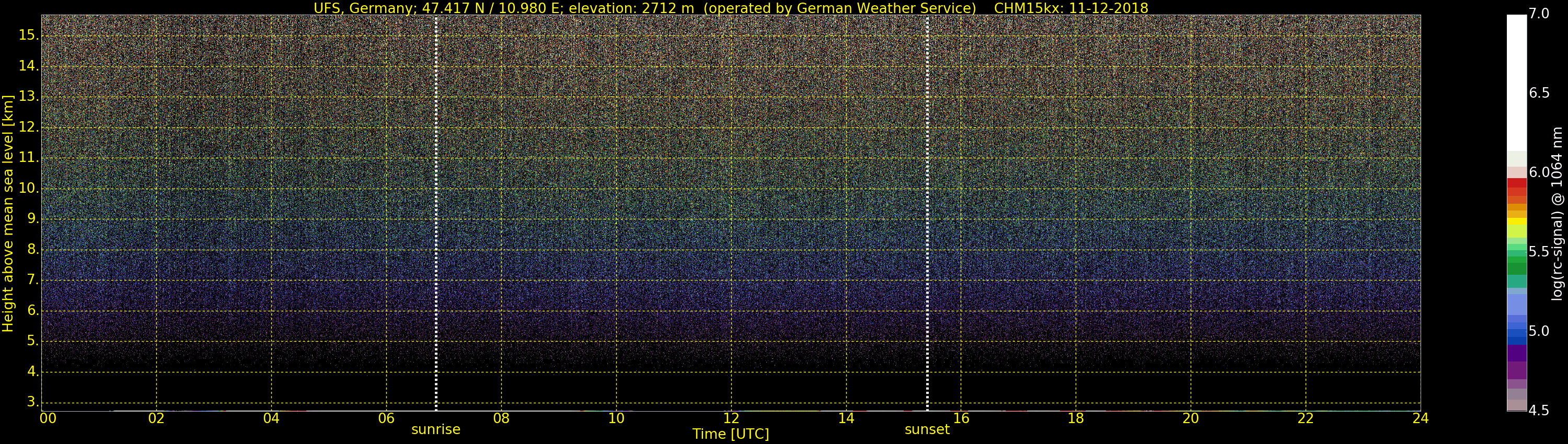Click the 15 km tick on the height axis
The height and width of the screenshot is (444, 1568).
click(x=29, y=36)
